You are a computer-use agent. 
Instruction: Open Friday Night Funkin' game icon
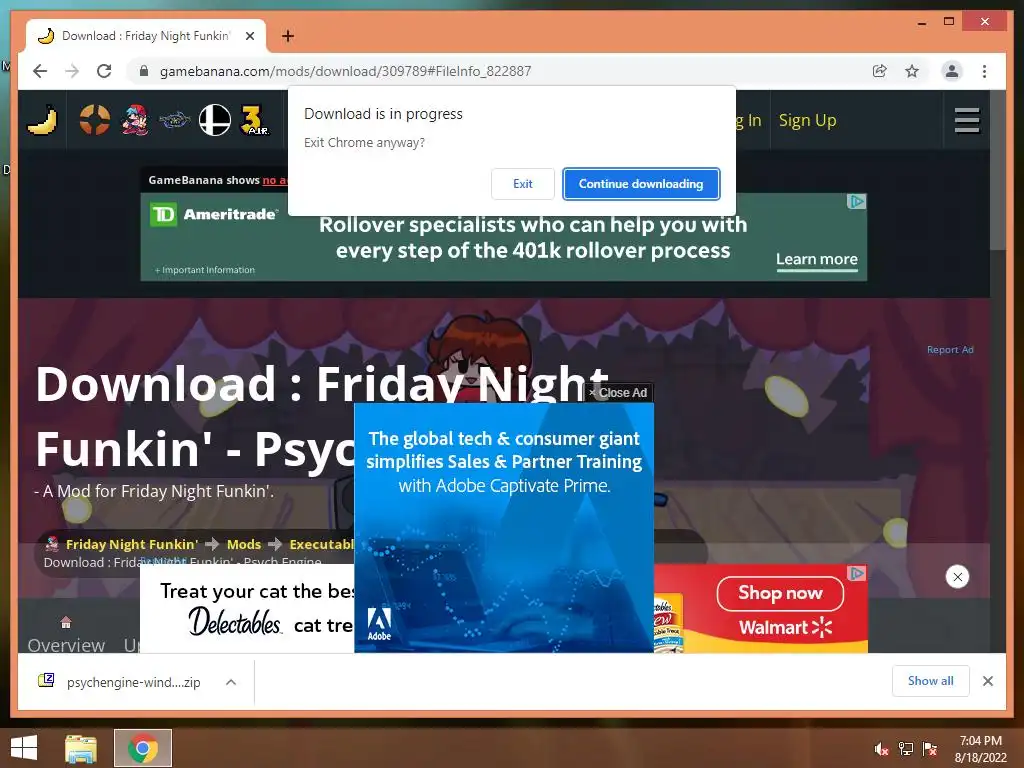[135, 120]
